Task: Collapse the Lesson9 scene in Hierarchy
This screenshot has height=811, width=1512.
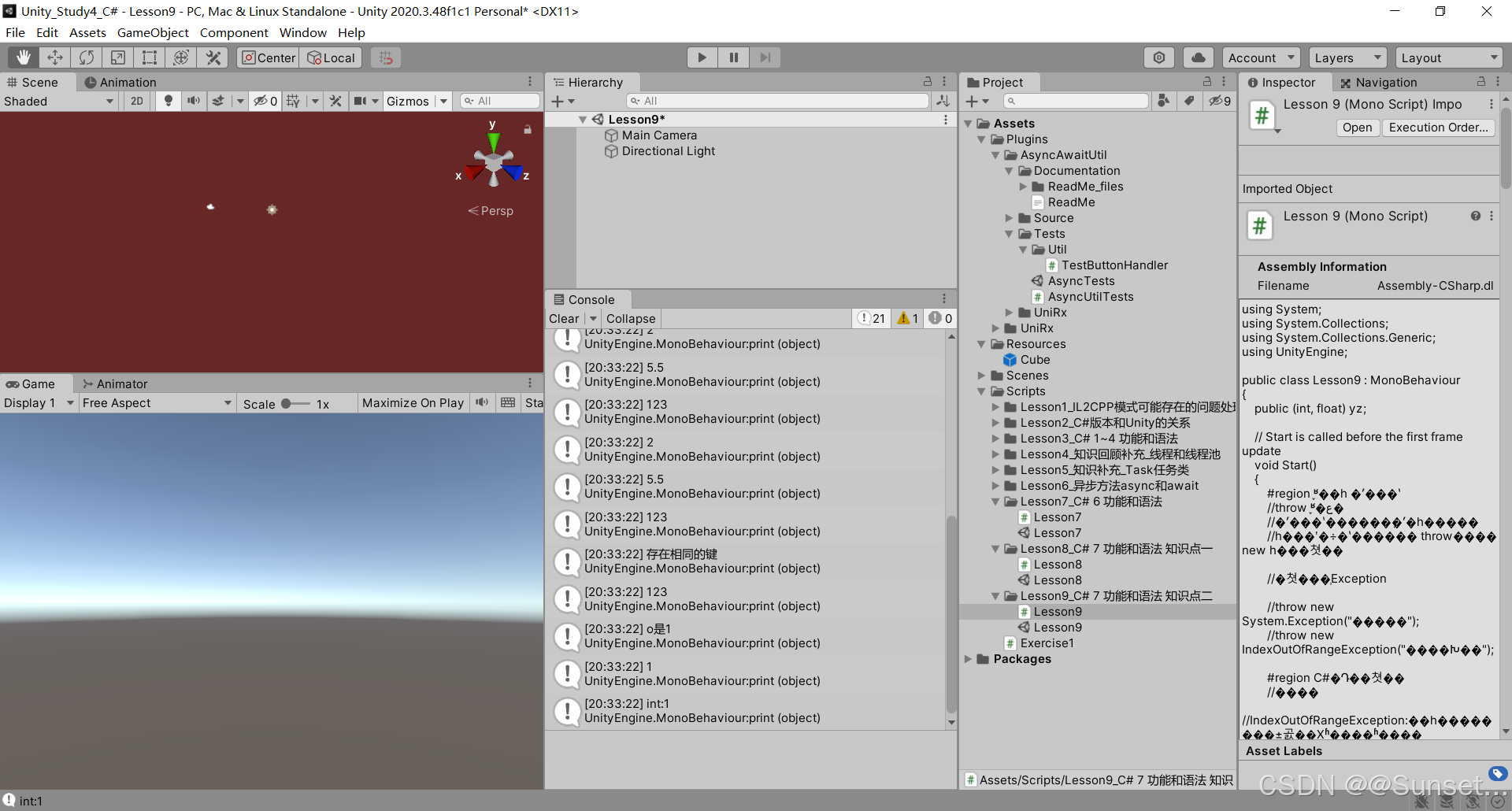Action: pyautogui.click(x=583, y=120)
